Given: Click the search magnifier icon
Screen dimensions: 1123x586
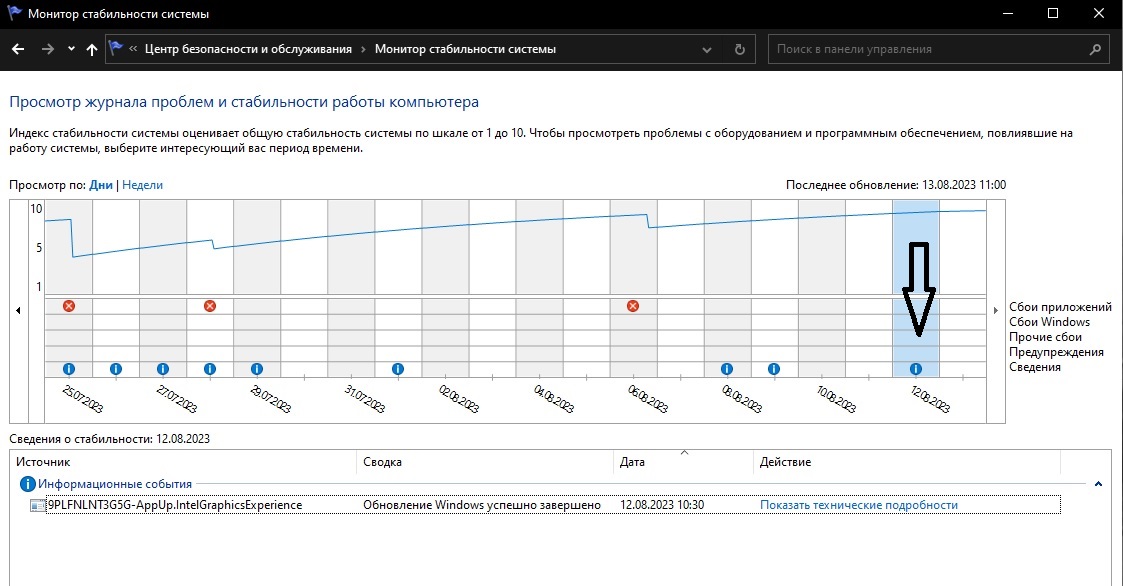Looking at the screenshot, I should [1095, 49].
